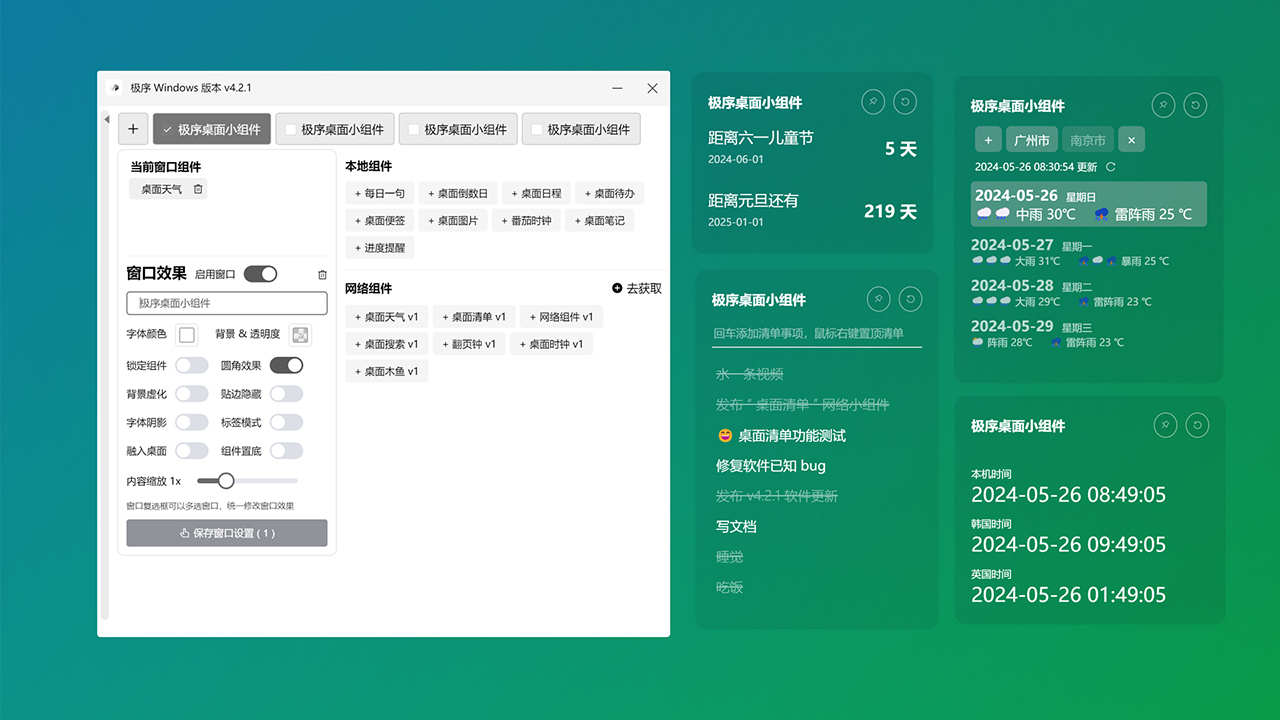Add the 桌面笔记 widget
The image size is (1280, 720).
[x=599, y=221]
